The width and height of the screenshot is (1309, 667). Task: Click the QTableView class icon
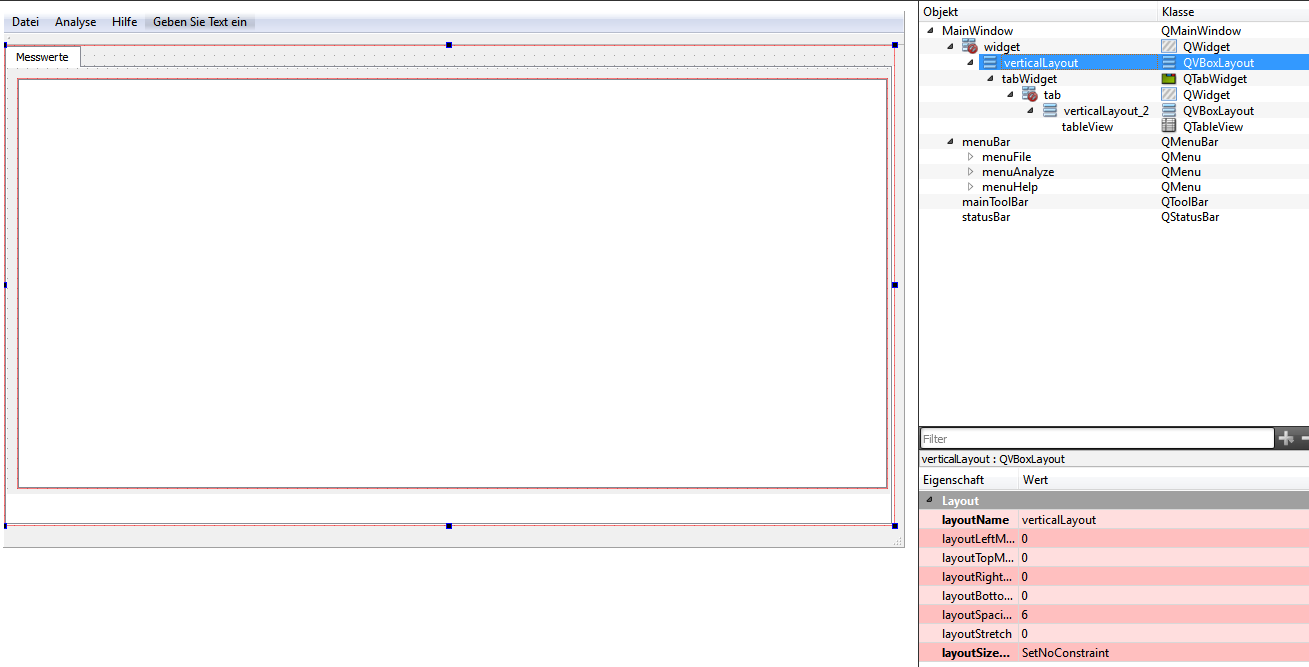(1168, 127)
